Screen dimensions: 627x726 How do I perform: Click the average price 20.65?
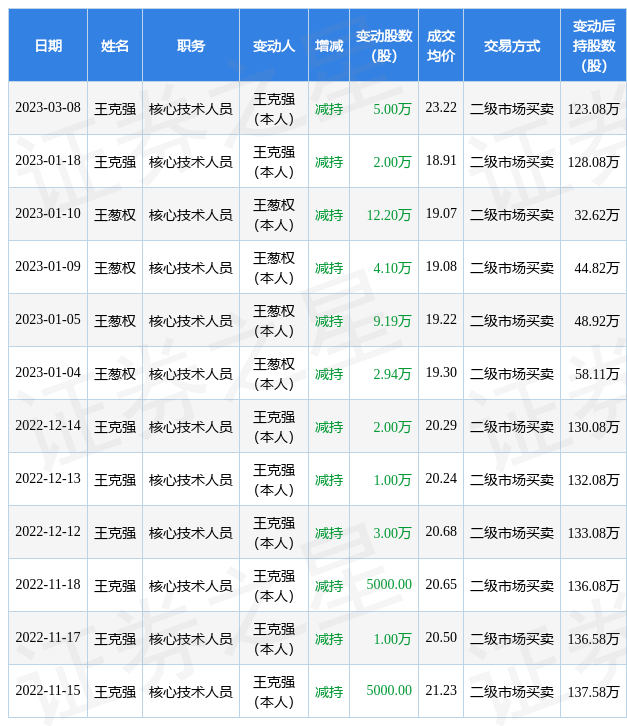pos(441,584)
